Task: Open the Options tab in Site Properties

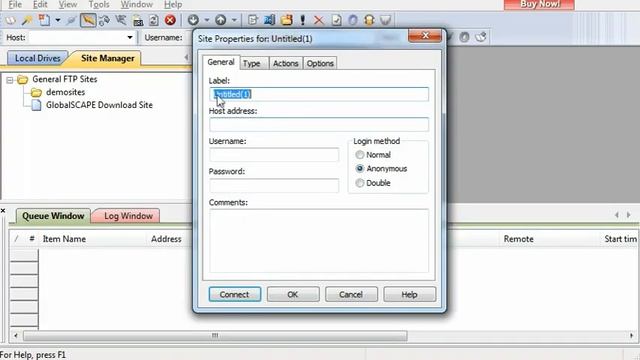Action: pyautogui.click(x=320, y=63)
